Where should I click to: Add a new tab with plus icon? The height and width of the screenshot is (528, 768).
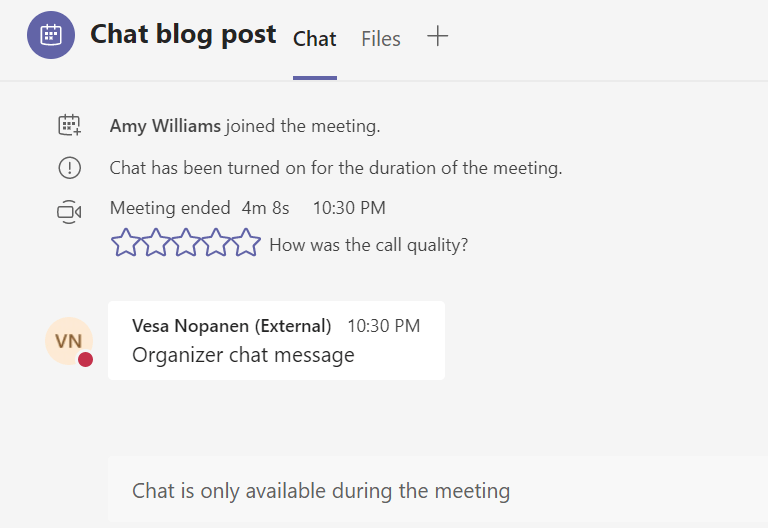click(438, 37)
